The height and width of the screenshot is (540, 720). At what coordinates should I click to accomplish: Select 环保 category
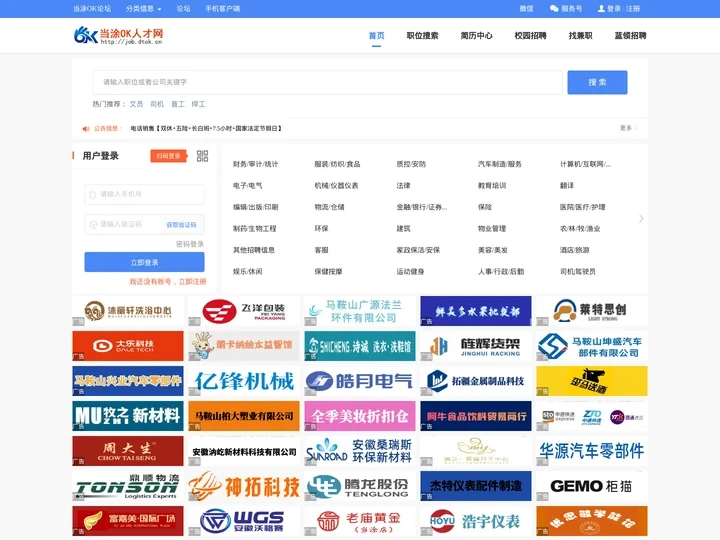tap(321, 229)
